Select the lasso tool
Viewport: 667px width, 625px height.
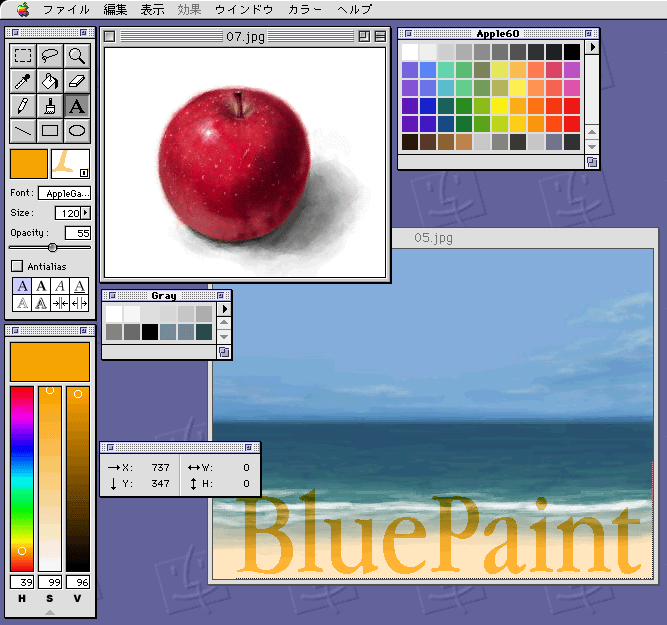coord(50,56)
